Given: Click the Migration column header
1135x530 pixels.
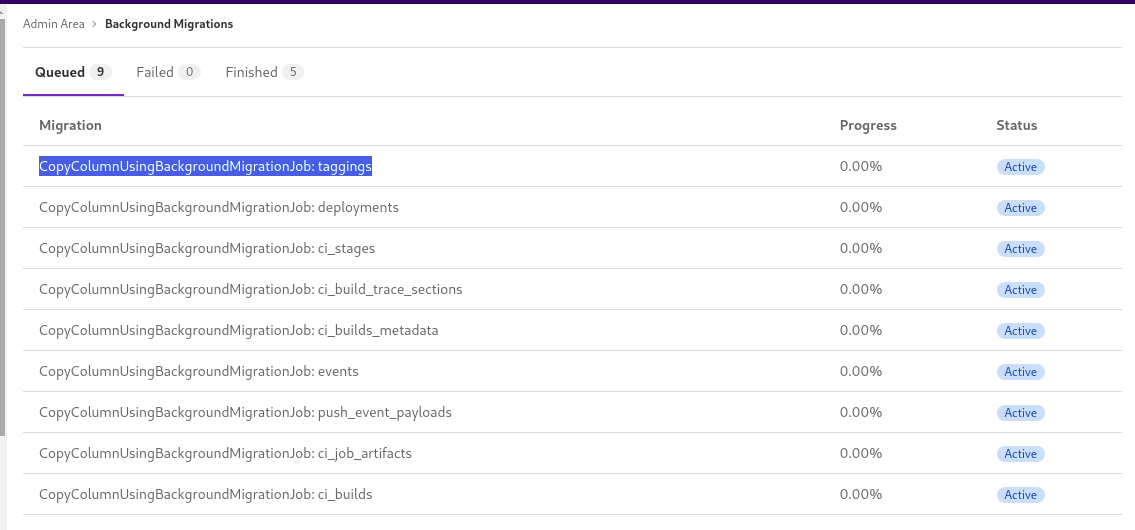Looking at the screenshot, I should click(x=70, y=125).
